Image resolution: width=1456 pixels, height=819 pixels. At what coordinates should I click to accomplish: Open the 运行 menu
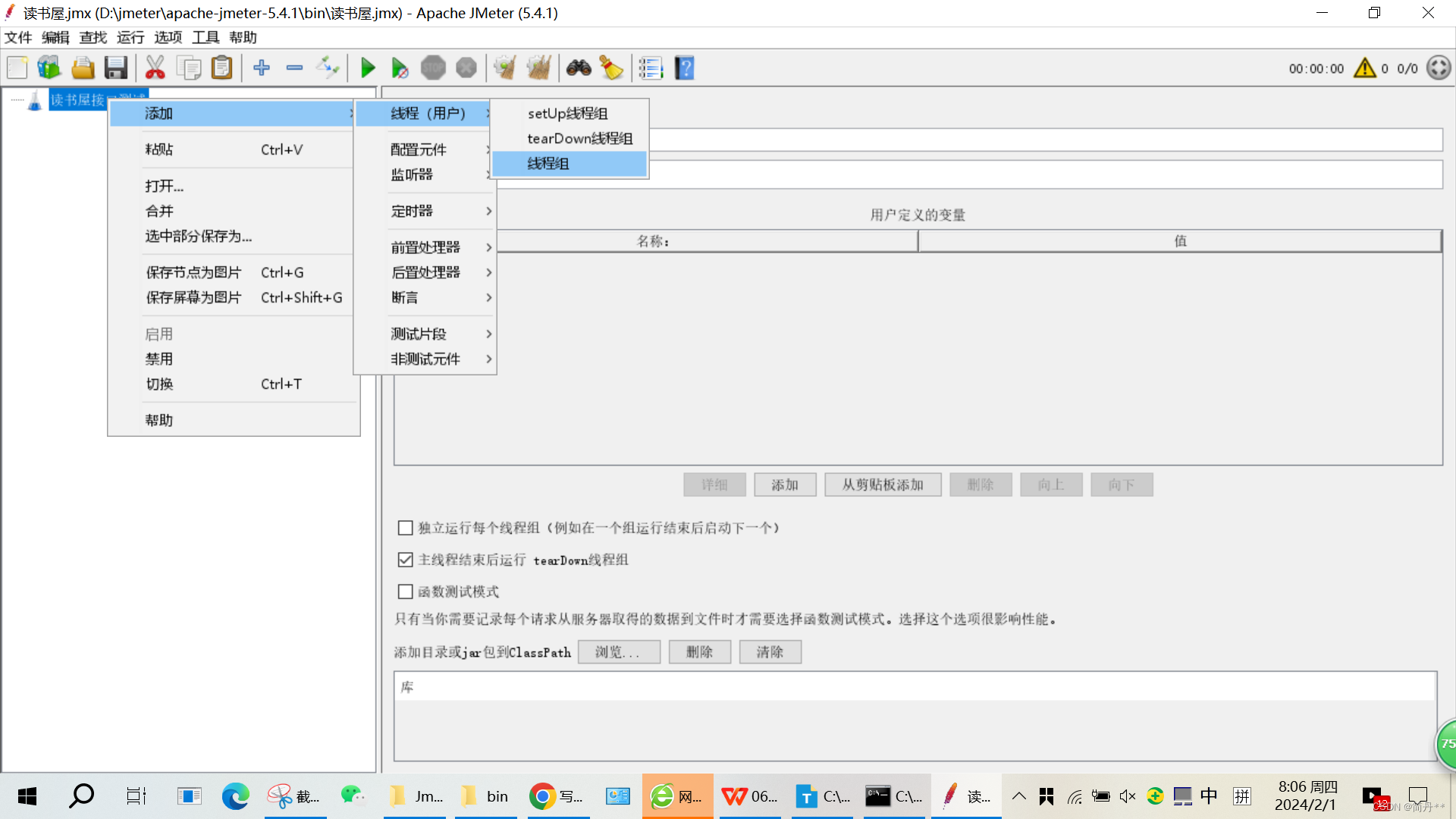[x=130, y=37]
